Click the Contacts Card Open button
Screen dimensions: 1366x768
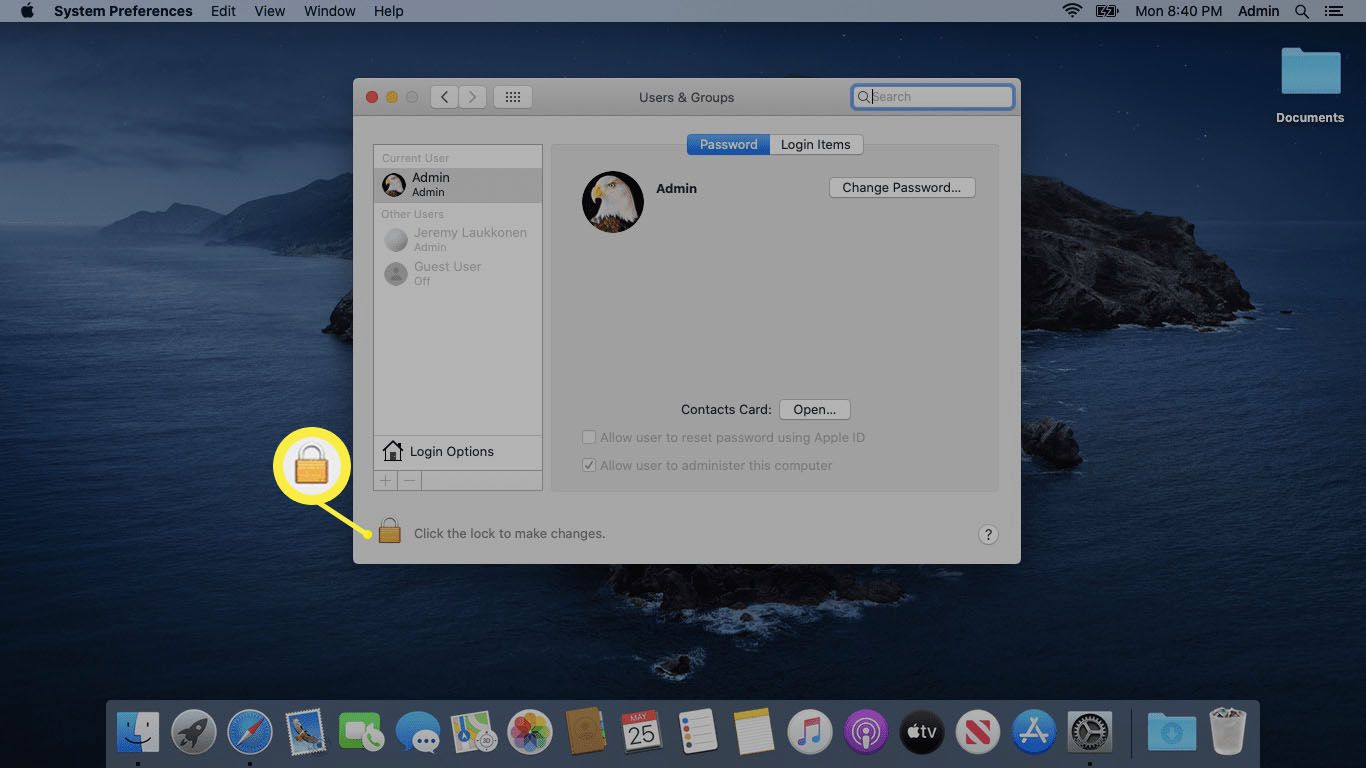(814, 409)
